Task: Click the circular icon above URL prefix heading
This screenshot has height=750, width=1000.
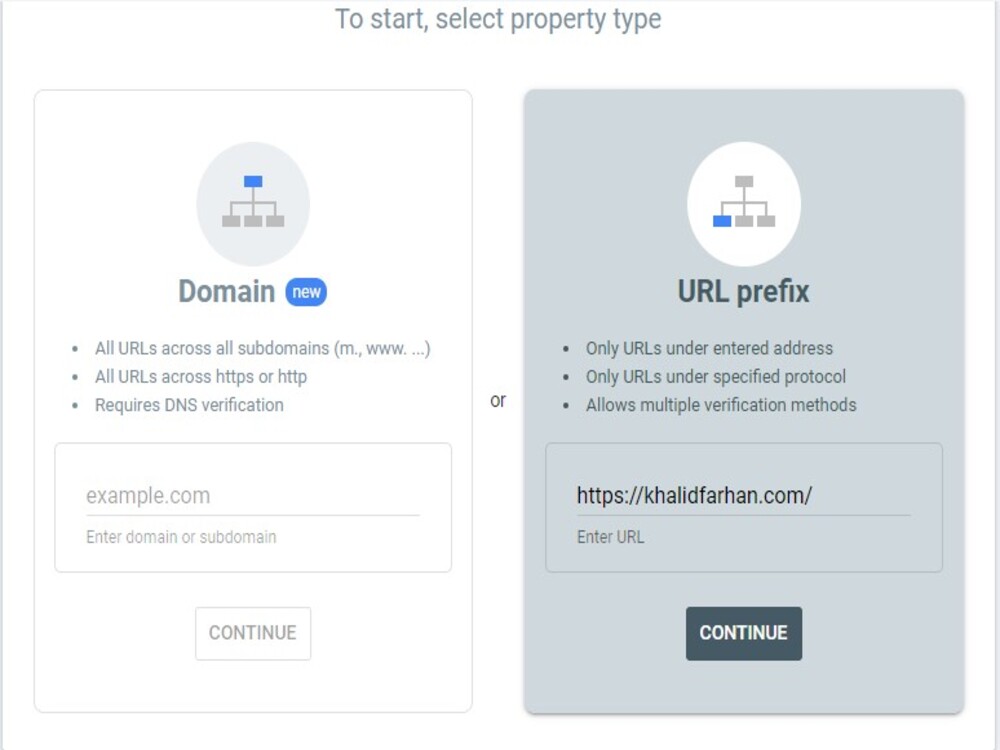Action: click(x=744, y=203)
